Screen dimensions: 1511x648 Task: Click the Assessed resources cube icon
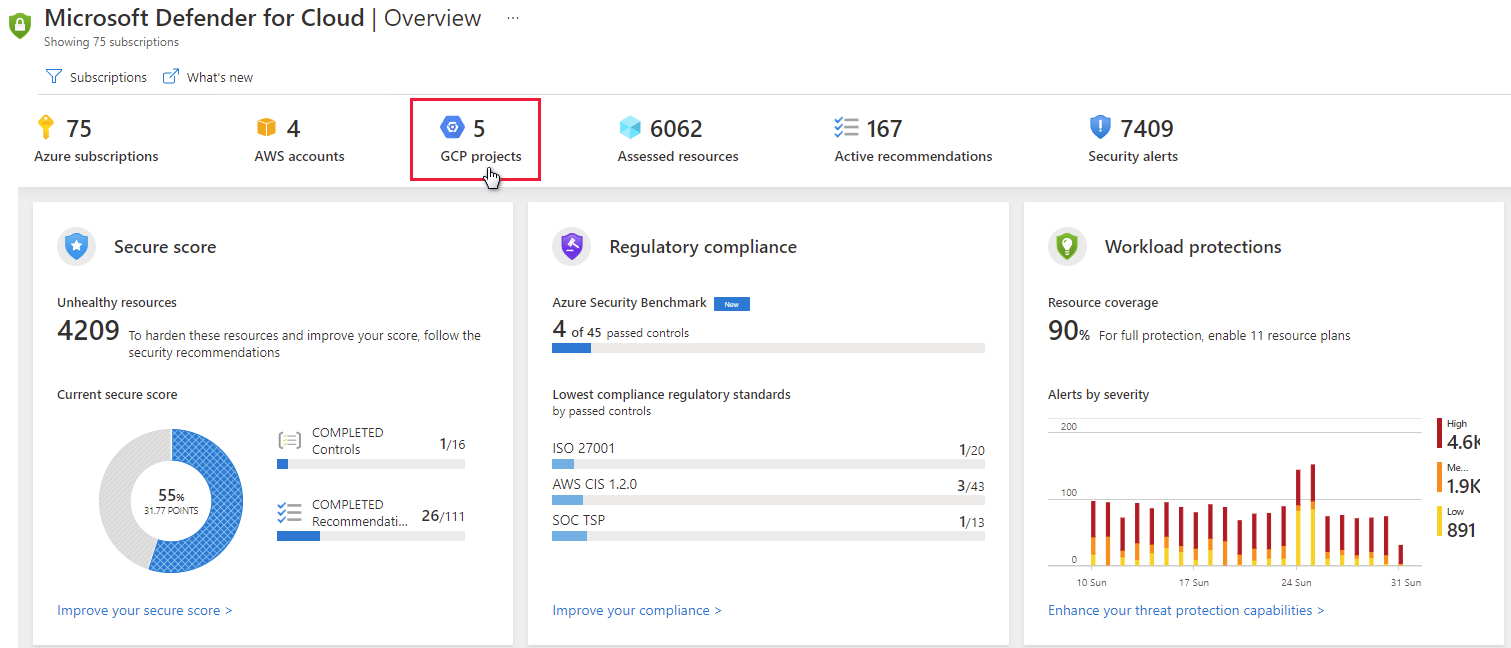point(630,127)
